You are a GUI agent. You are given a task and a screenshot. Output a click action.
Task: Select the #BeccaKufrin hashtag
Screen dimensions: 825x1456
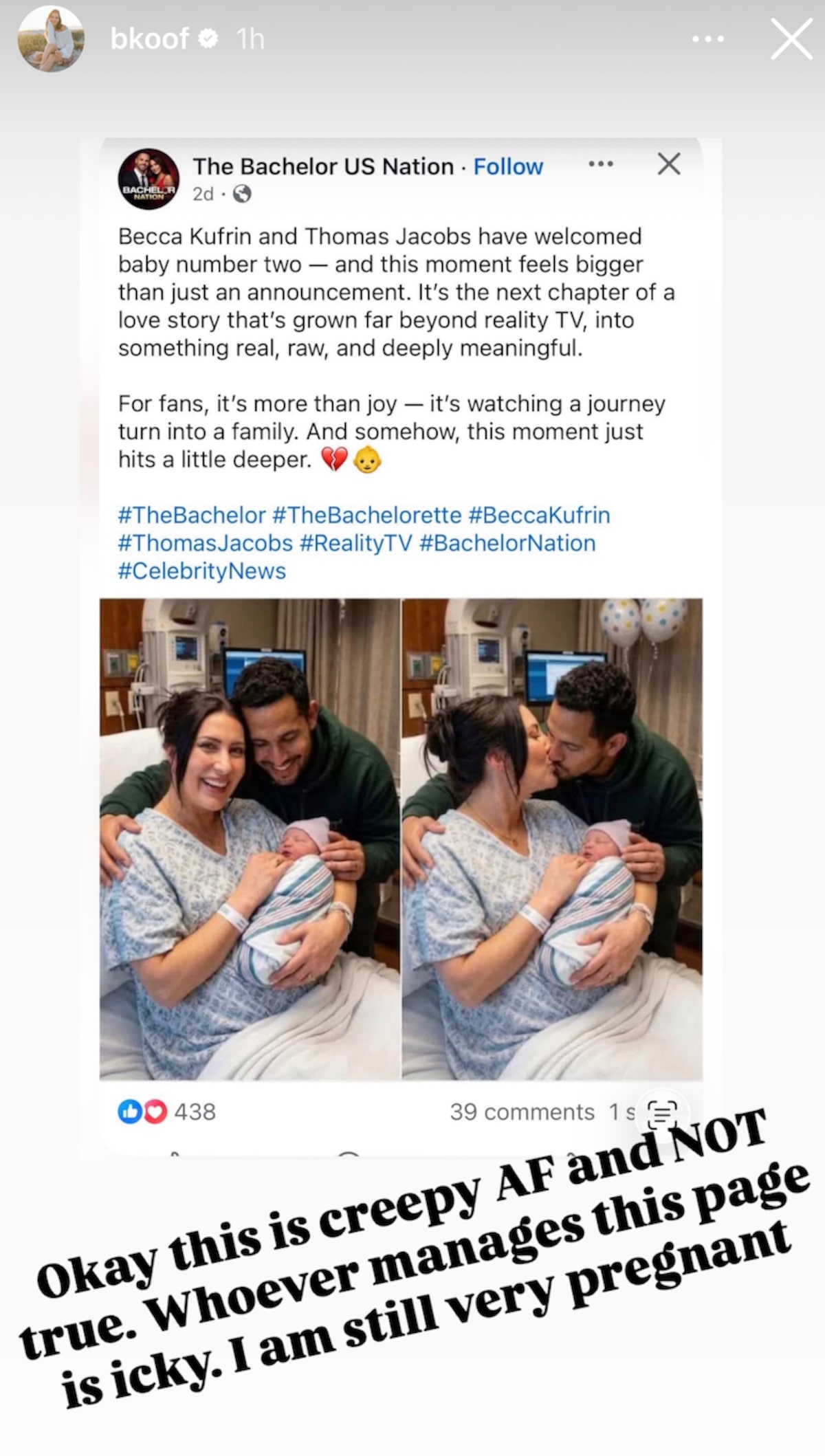coord(540,515)
